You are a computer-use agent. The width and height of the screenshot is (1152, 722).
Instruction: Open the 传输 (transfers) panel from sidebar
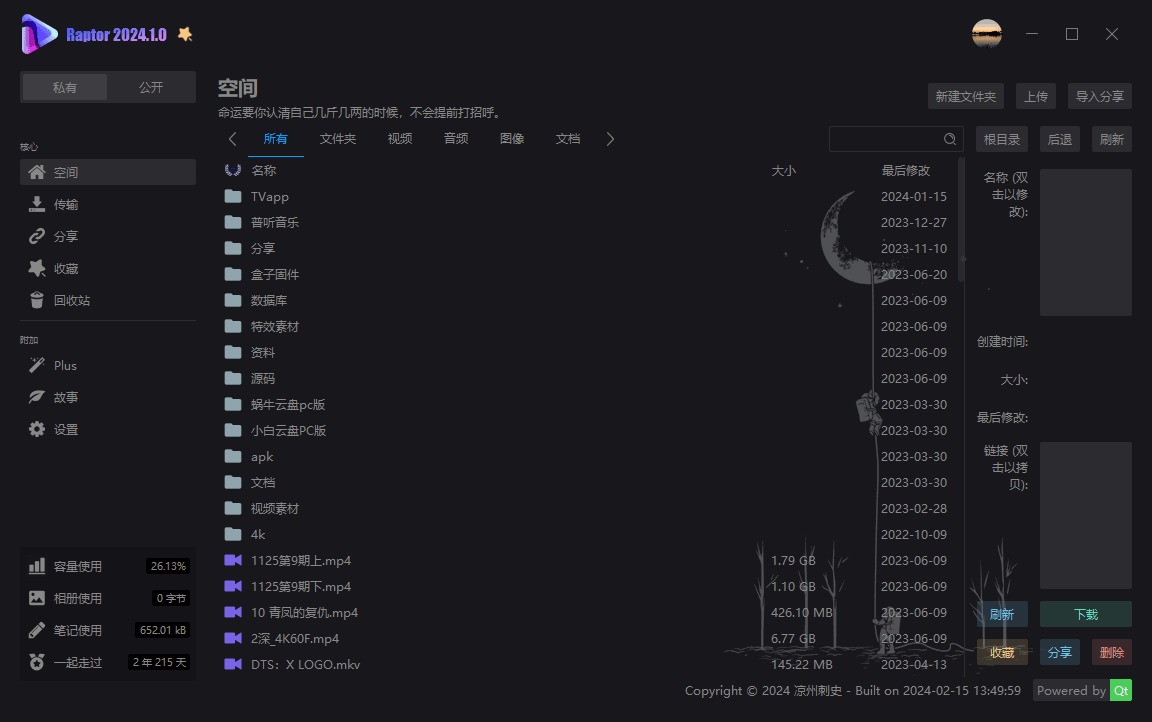point(66,203)
